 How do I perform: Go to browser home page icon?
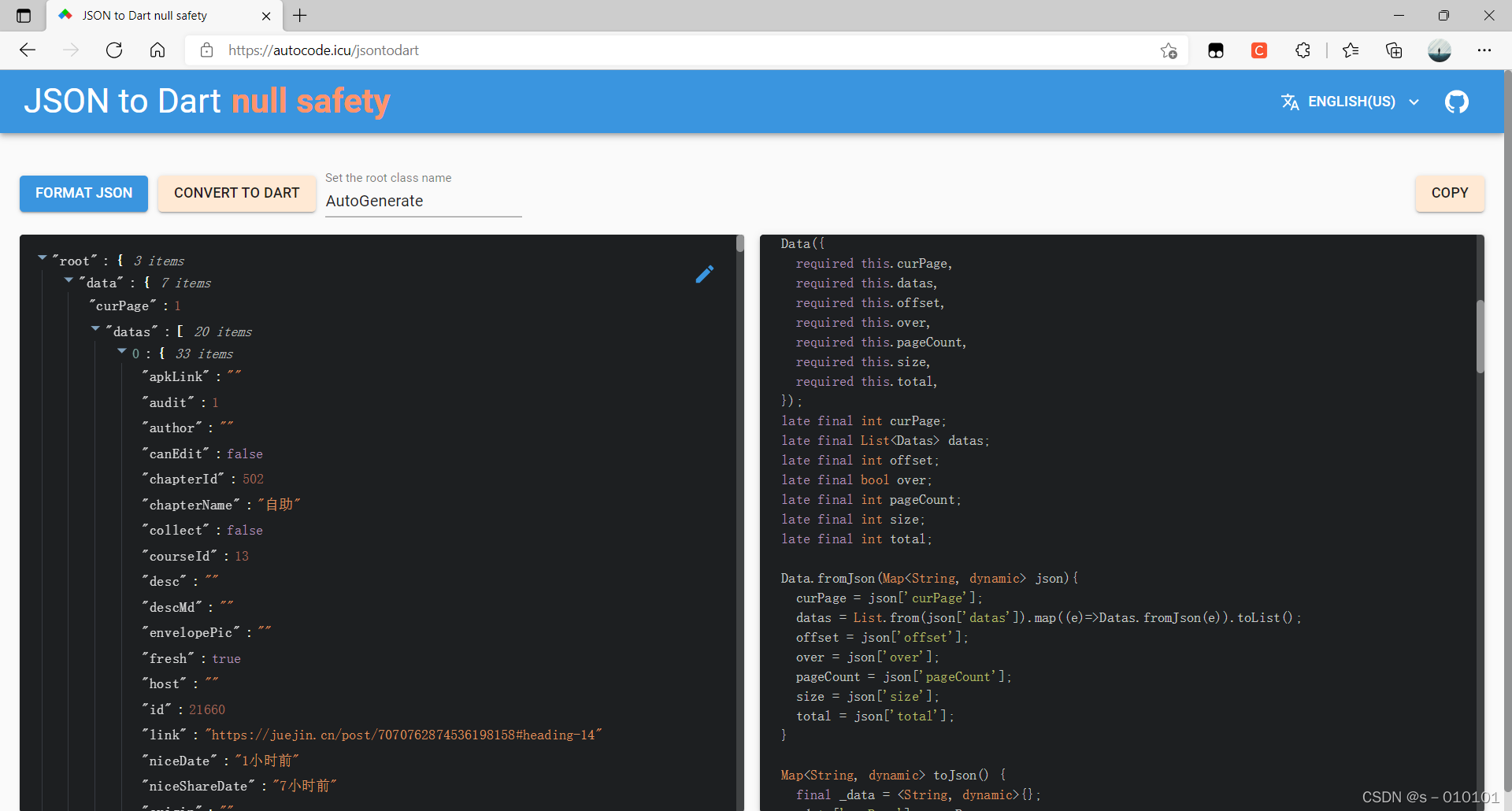[157, 50]
